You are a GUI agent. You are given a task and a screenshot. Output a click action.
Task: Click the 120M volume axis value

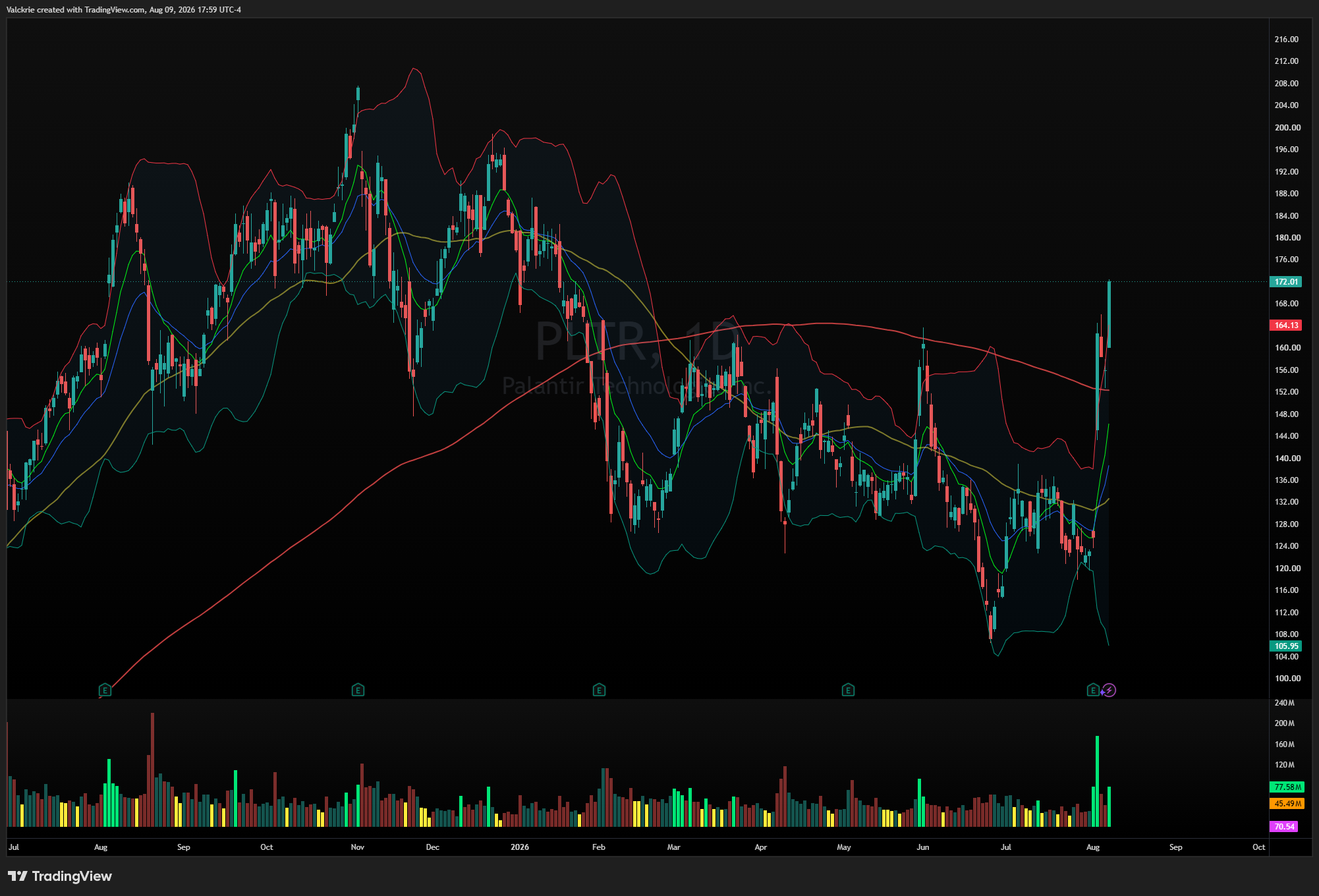(x=1284, y=765)
